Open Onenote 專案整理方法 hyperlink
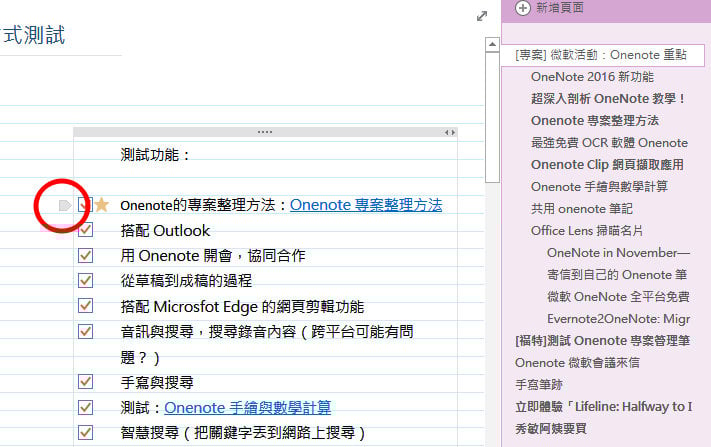Image resolution: width=711 pixels, height=447 pixels. click(x=366, y=205)
